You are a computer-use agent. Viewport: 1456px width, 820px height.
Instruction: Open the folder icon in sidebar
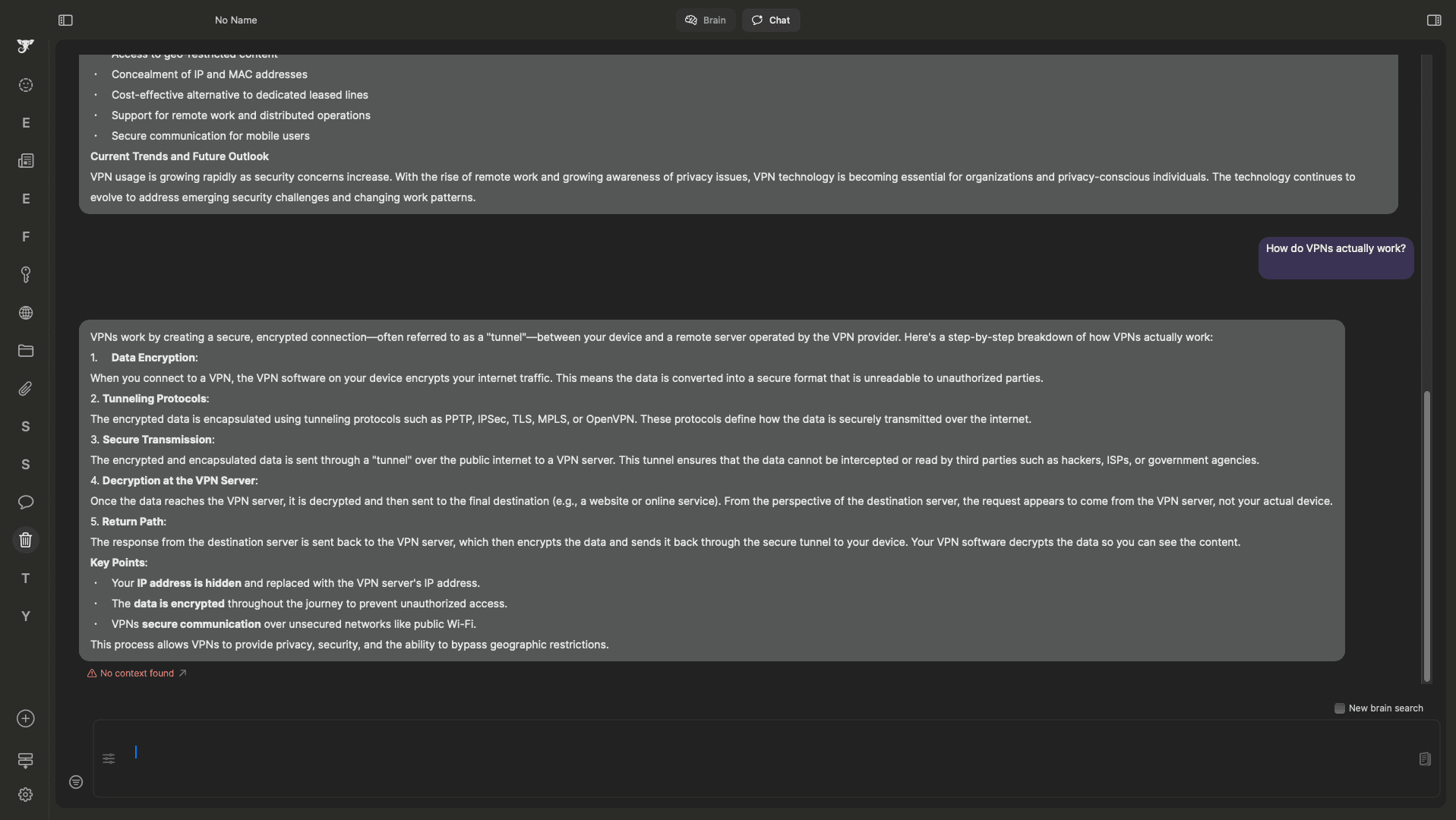(x=26, y=351)
